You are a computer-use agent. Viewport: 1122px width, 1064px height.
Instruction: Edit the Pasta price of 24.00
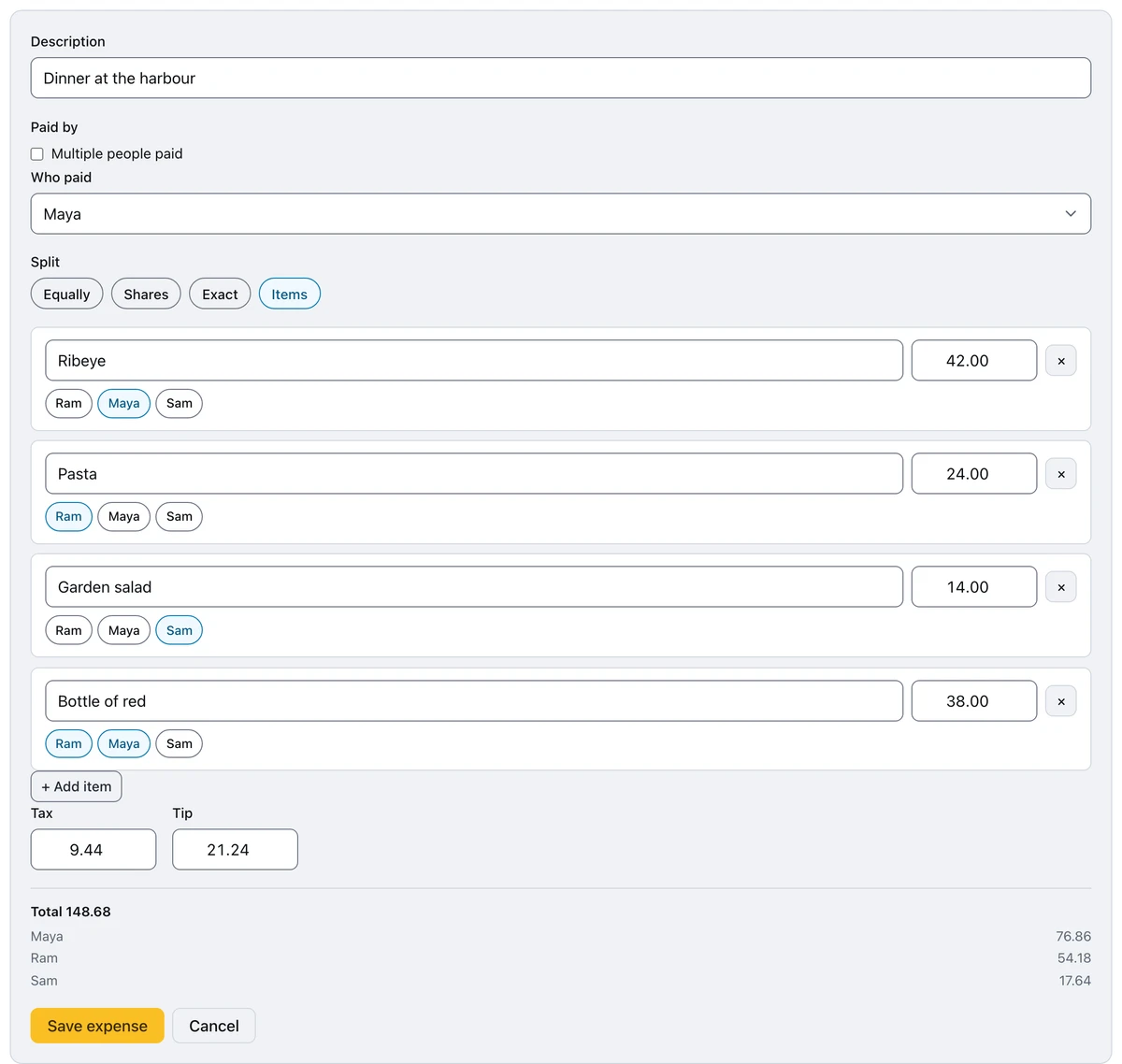(974, 474)
